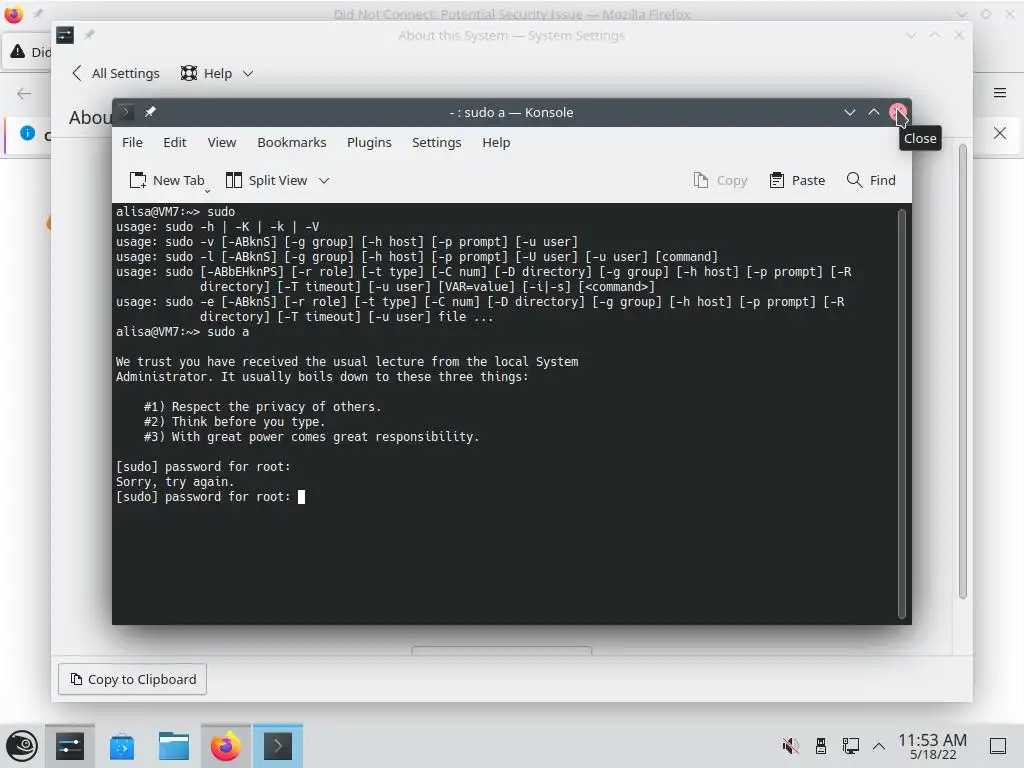Click the Copy toolbar button
Image resolution: width=1024 pixels, height=768 pixels.
(x=720, y=180)
